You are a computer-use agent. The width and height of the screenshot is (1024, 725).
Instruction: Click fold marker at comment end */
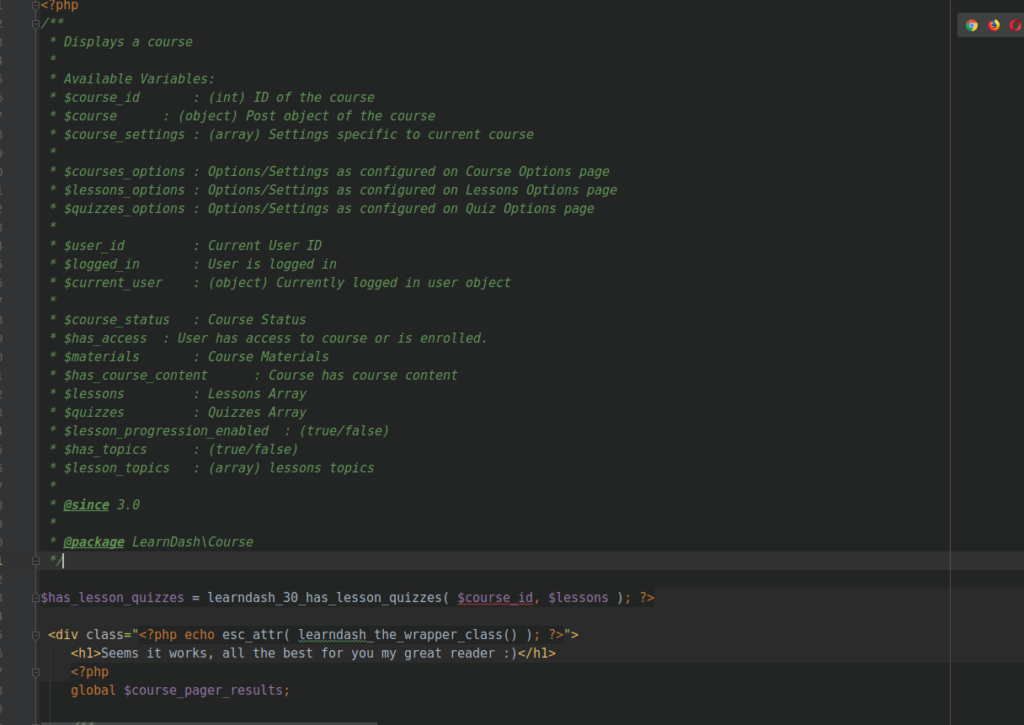tap(36, 561)
